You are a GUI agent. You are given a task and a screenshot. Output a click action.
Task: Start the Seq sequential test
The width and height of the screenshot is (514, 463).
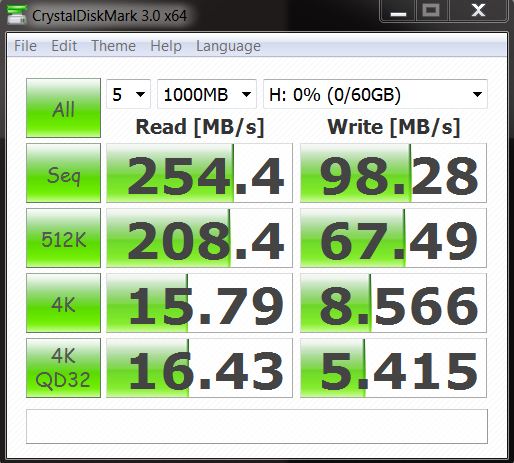click(x=63, y=173)
